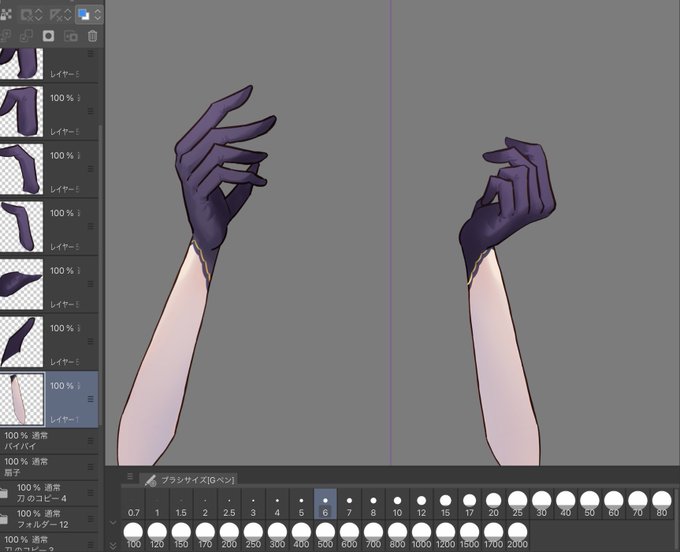The width and height of the screenshot is (680, 552).
Task: Select the selected arm layer thumbnail
Action: (22, 399)
